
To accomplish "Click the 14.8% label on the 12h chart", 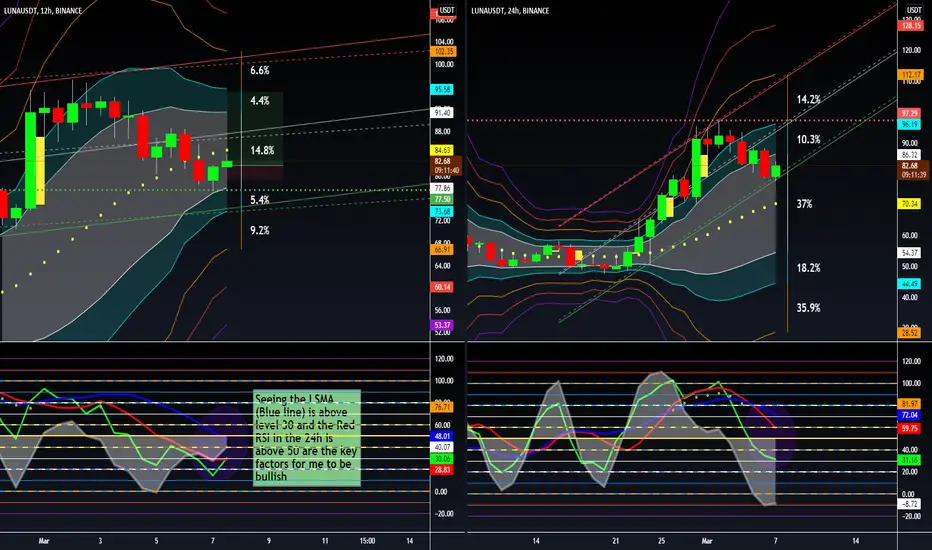I will [x=262, y=150].
